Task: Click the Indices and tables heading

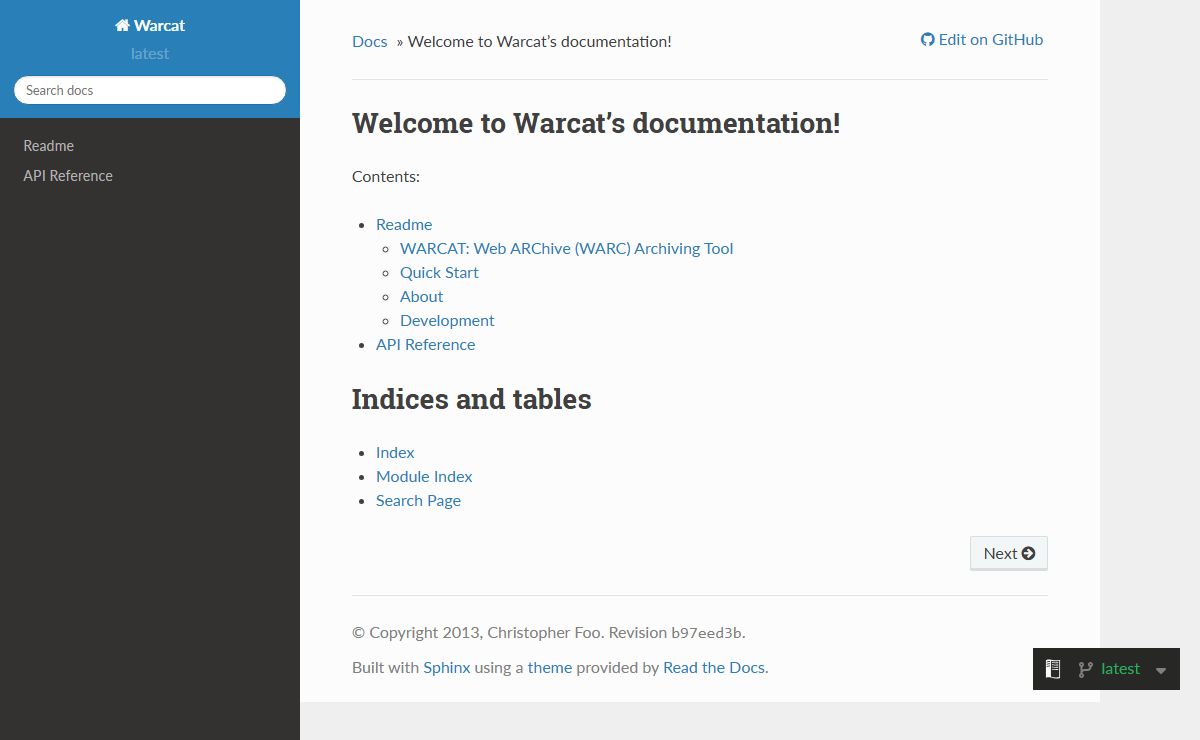Action: 471,399
